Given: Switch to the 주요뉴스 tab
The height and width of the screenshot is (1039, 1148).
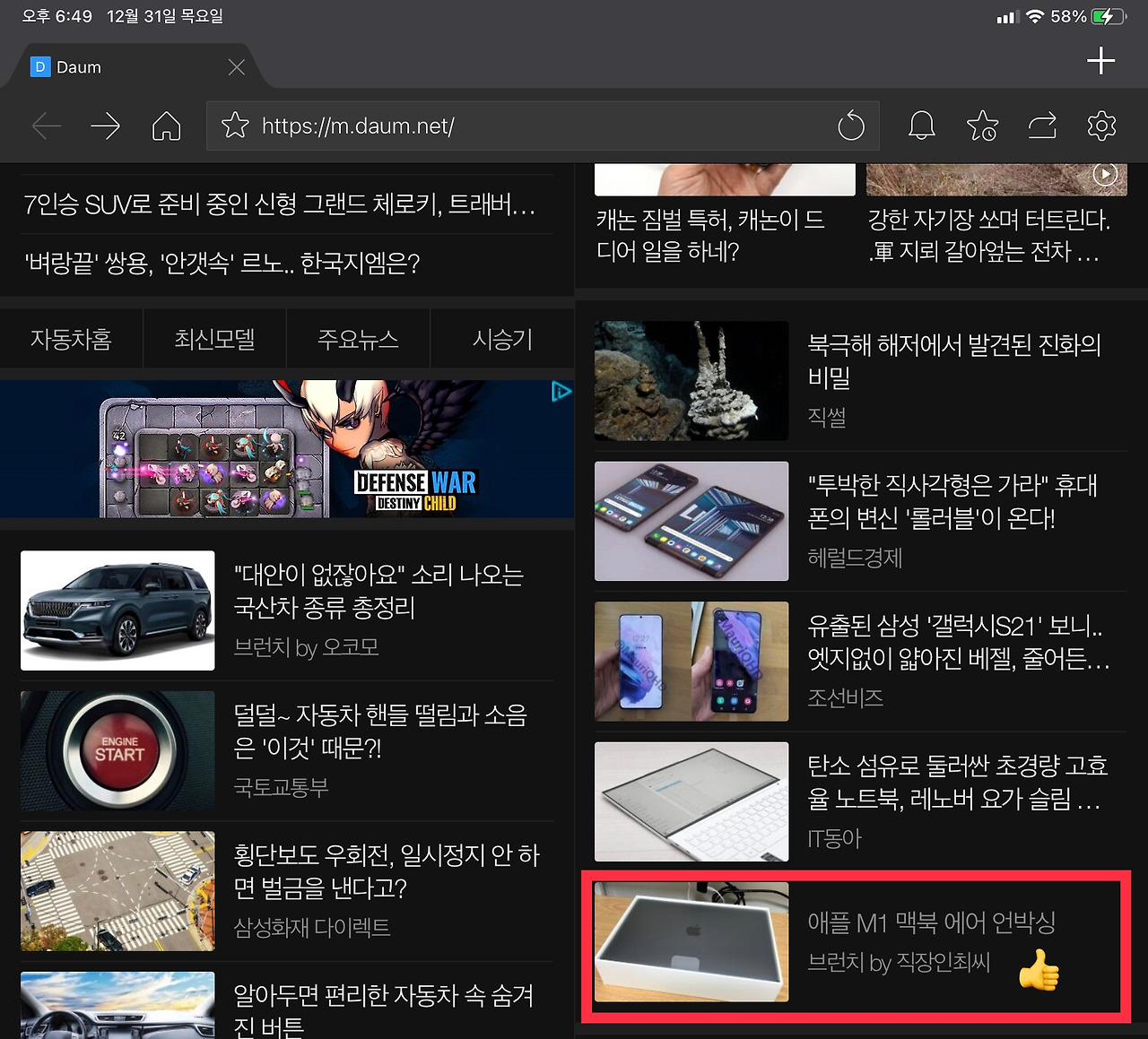Looking at the screenshot, I should (x=358, y=339).
